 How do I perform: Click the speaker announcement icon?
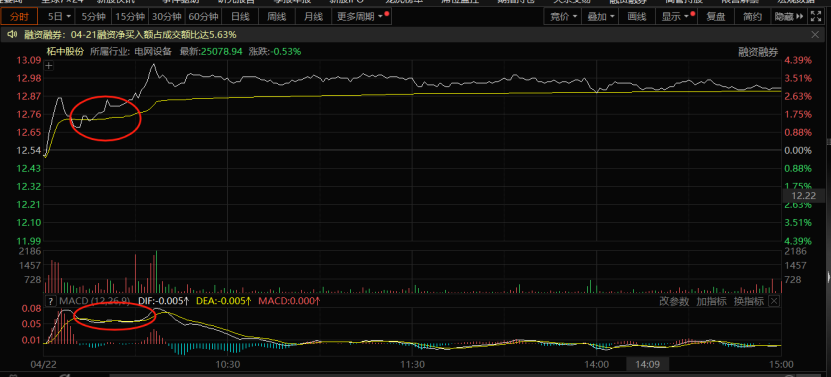(x=13, y=34)
